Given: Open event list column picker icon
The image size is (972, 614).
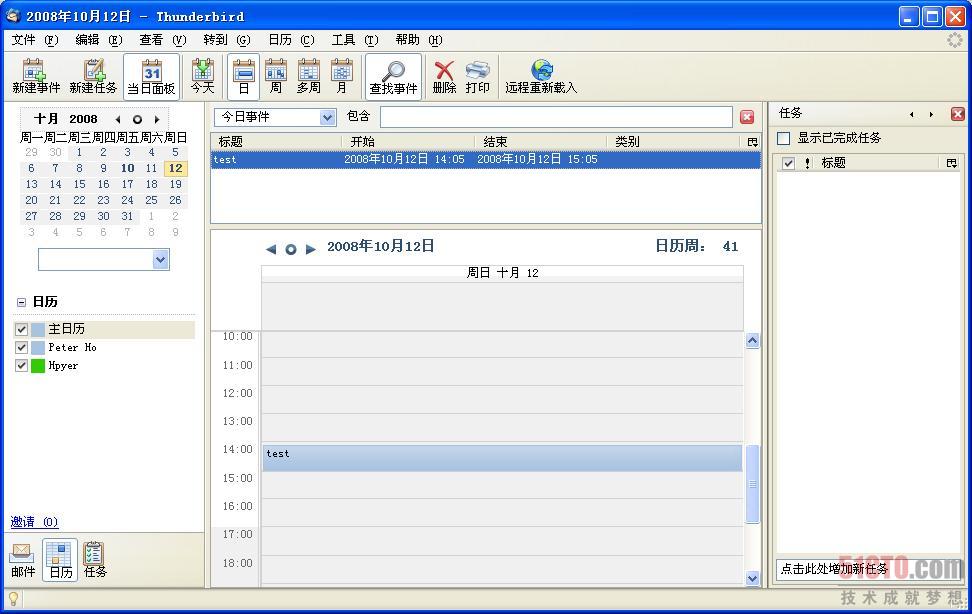Looking at the screenshot, I should 753,142.
